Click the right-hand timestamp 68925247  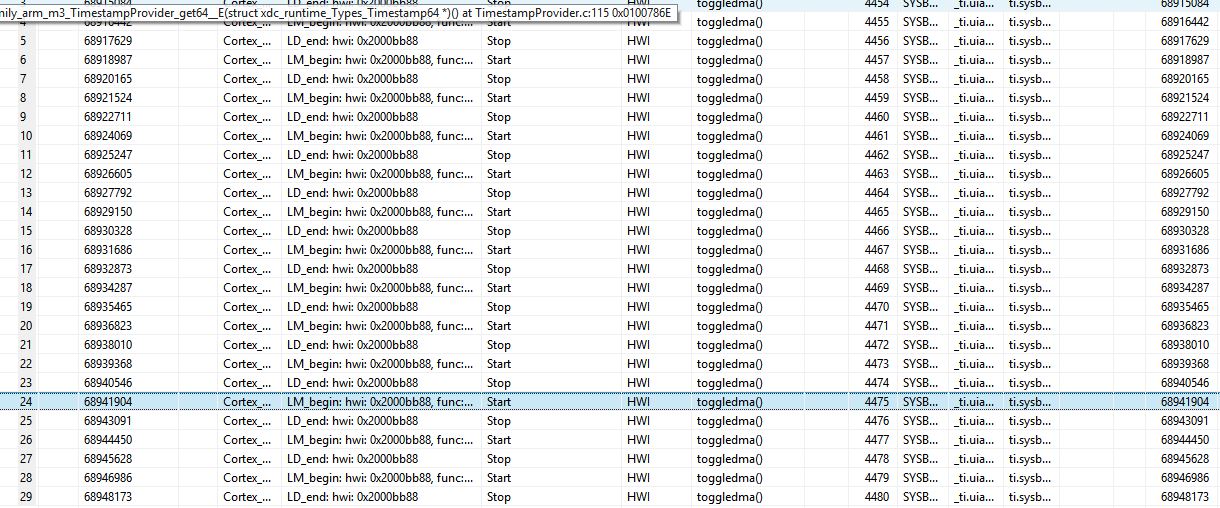[1185, 155]
